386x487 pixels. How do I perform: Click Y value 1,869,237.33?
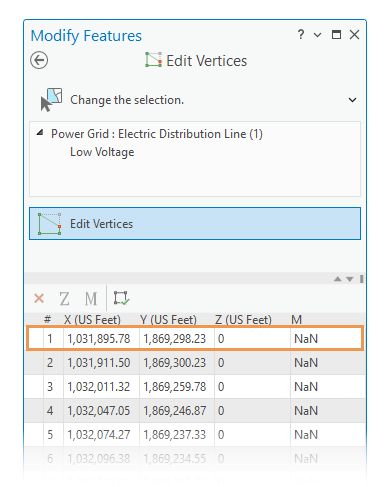click(175, 435)
